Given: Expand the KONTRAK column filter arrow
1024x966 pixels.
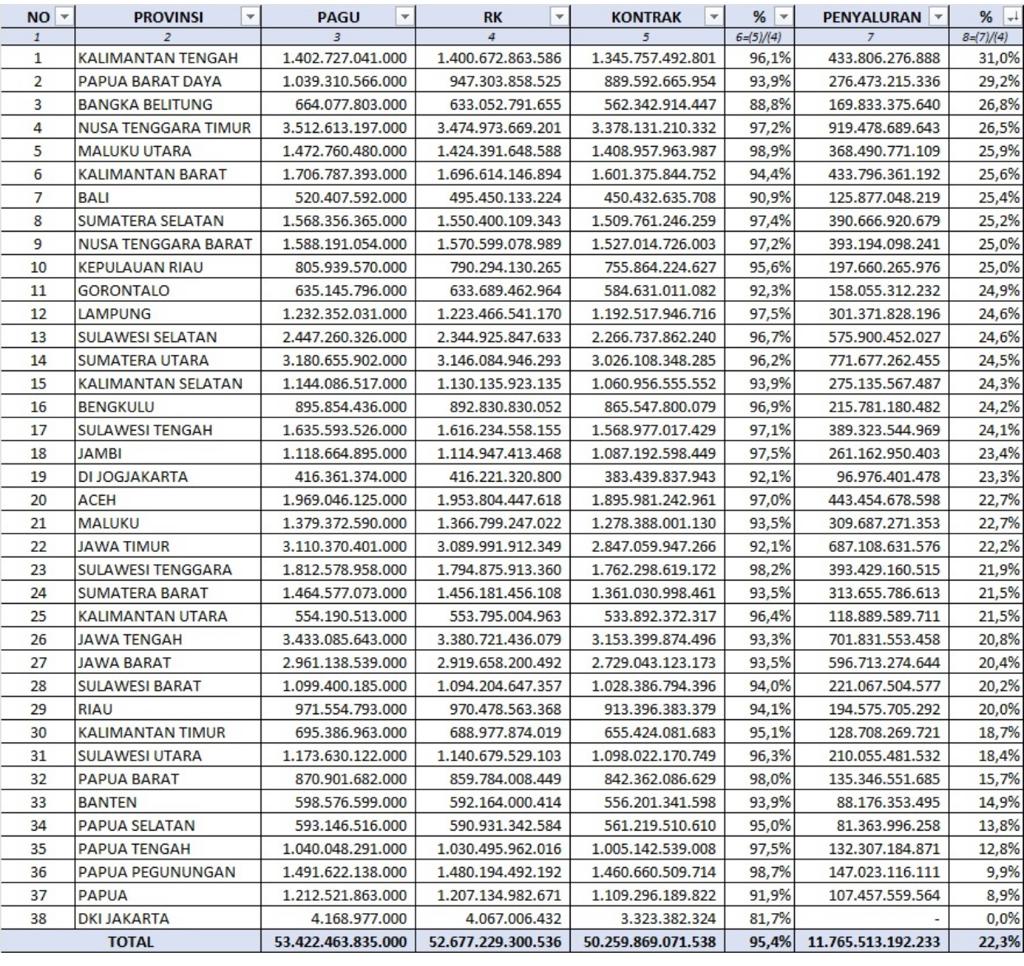Looking at the screenshot, I should tap(713, 17).
